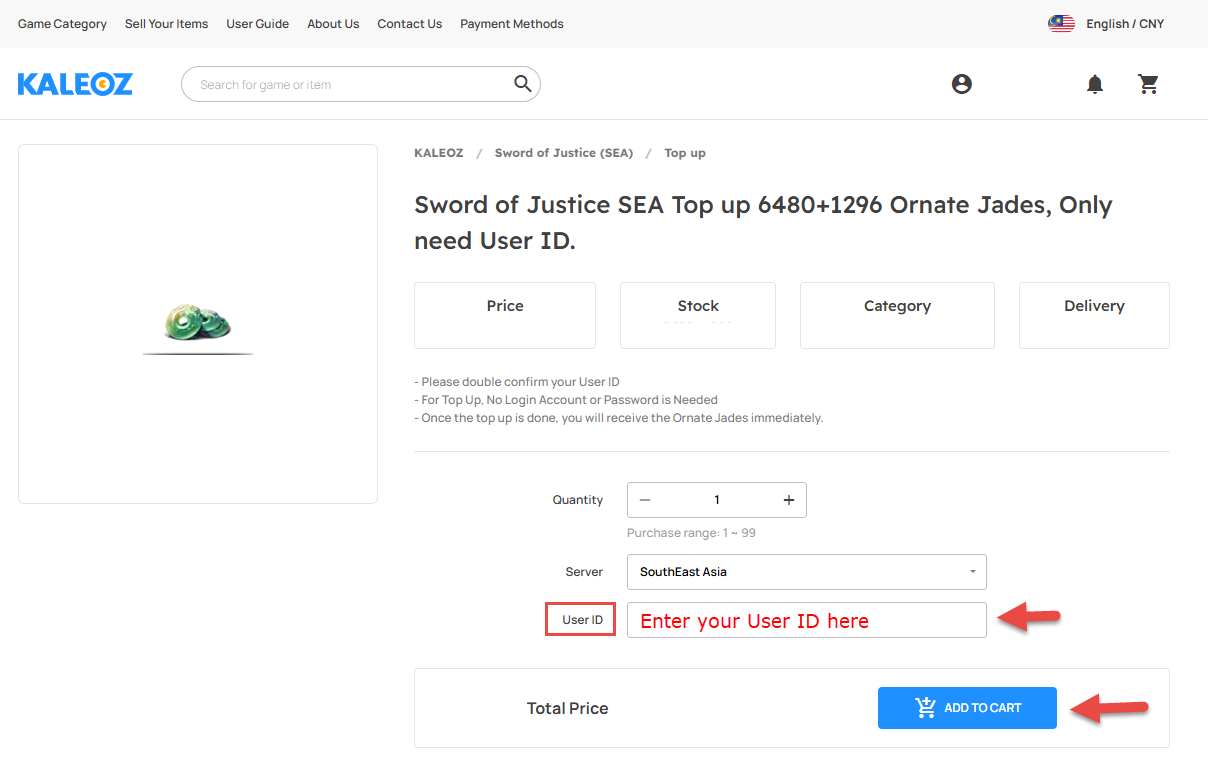Open Contact Us page
The image size is (1208, 764).
pos(409,24)
